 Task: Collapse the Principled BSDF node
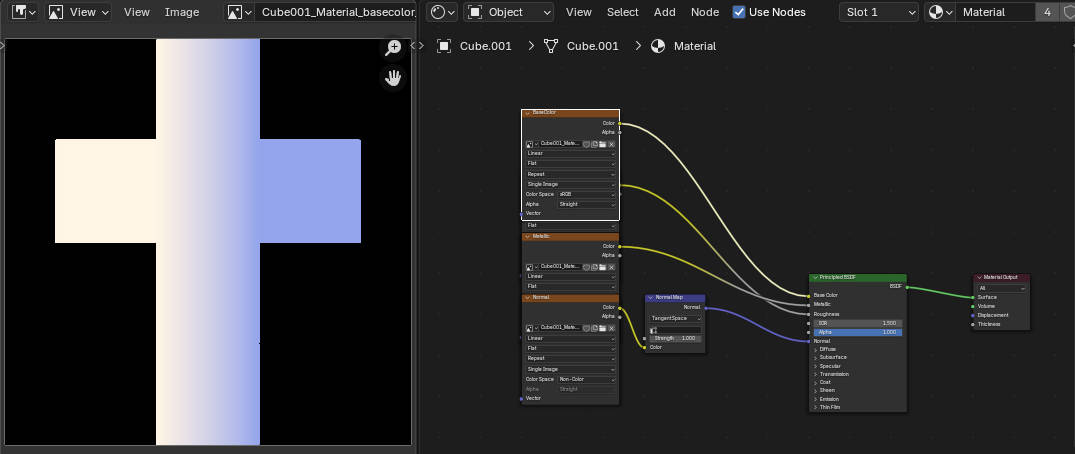(x=815, y=278)
